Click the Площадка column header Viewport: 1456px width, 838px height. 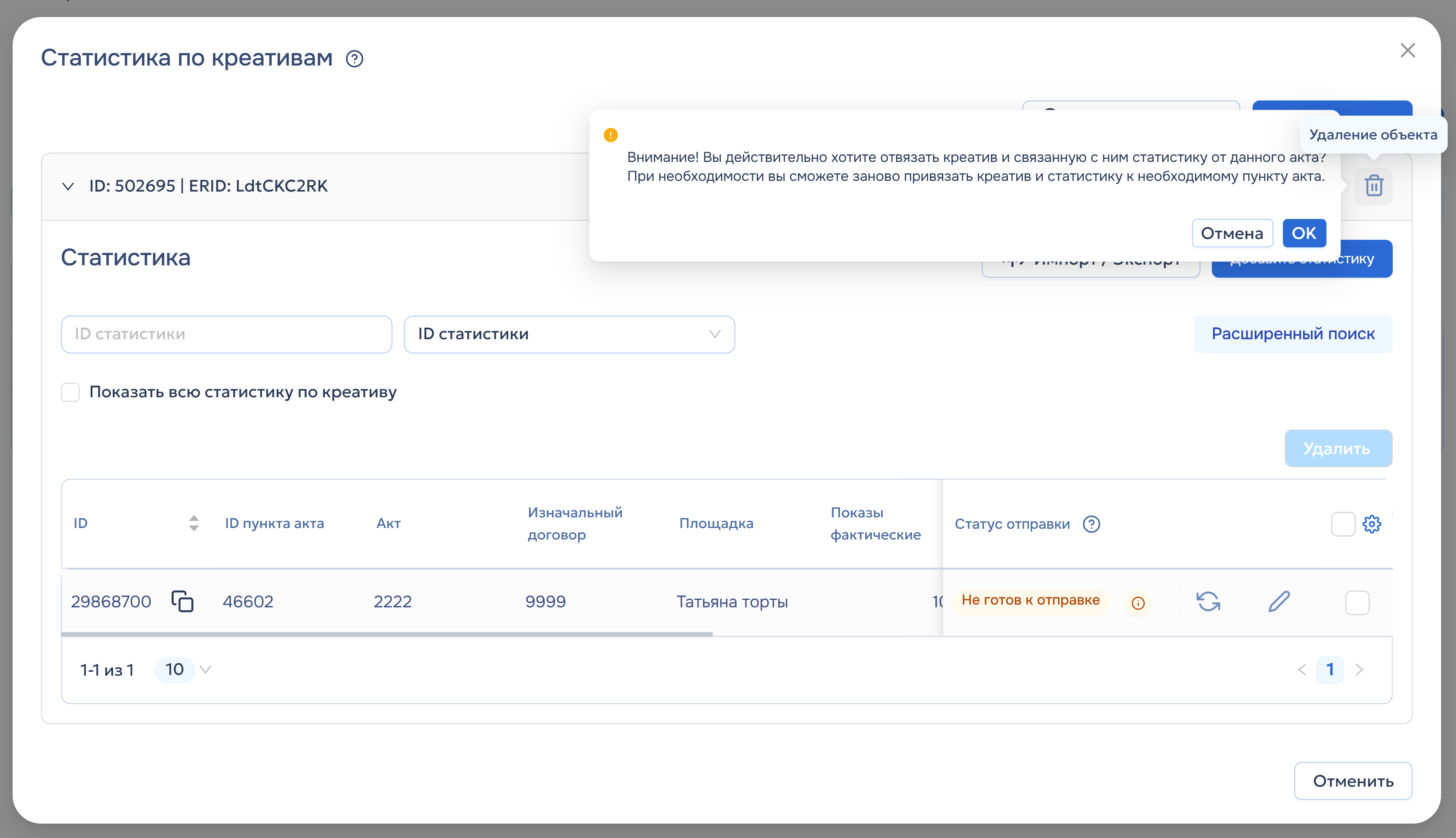[716, 523]
